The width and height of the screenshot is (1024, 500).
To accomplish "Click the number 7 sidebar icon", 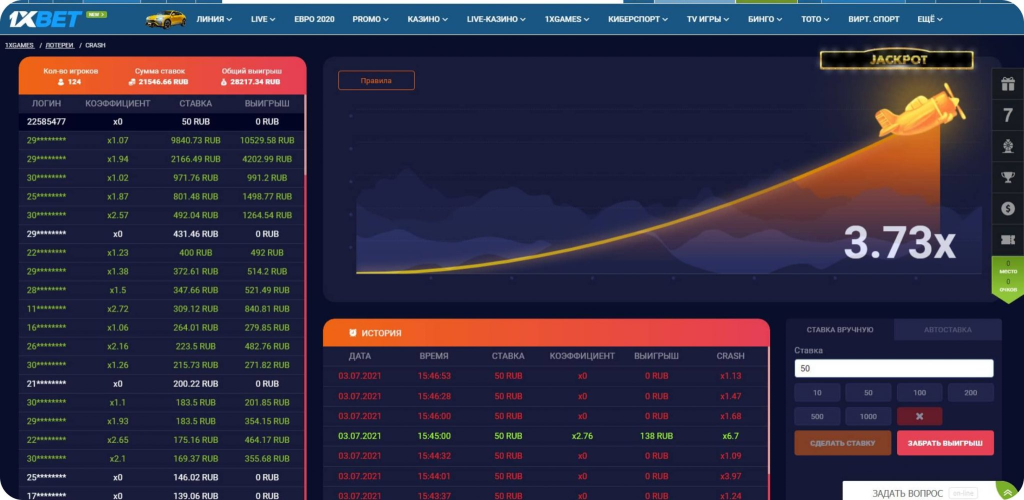I will 1007,116.
